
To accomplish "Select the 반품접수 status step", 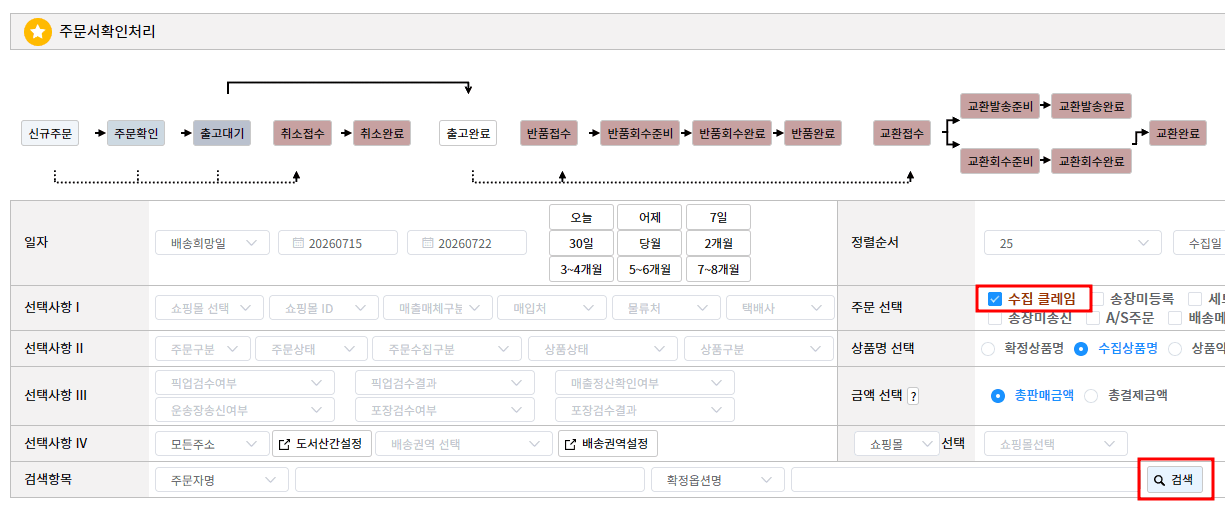I will coord(550,133).
